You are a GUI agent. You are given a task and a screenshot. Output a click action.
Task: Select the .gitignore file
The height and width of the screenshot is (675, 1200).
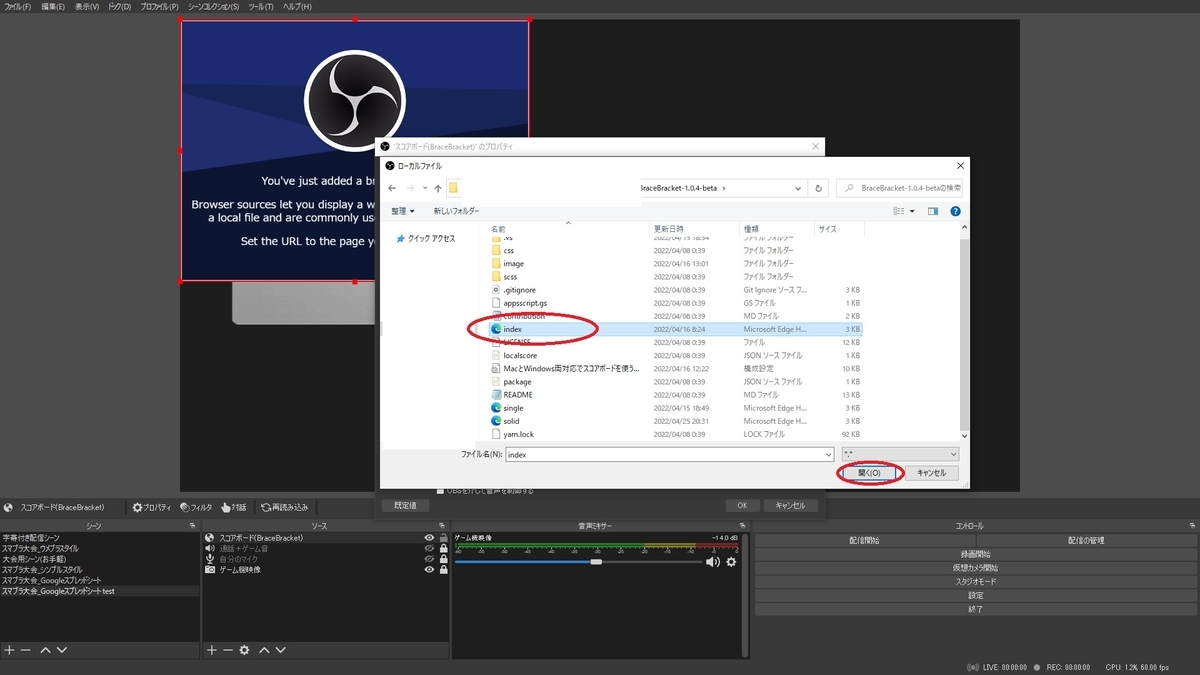pos(675,290)
